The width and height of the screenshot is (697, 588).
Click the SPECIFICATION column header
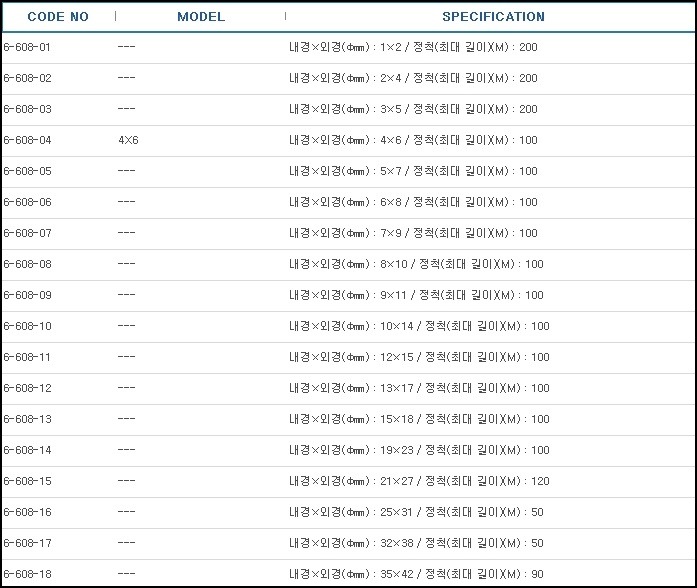coord(493,17)
